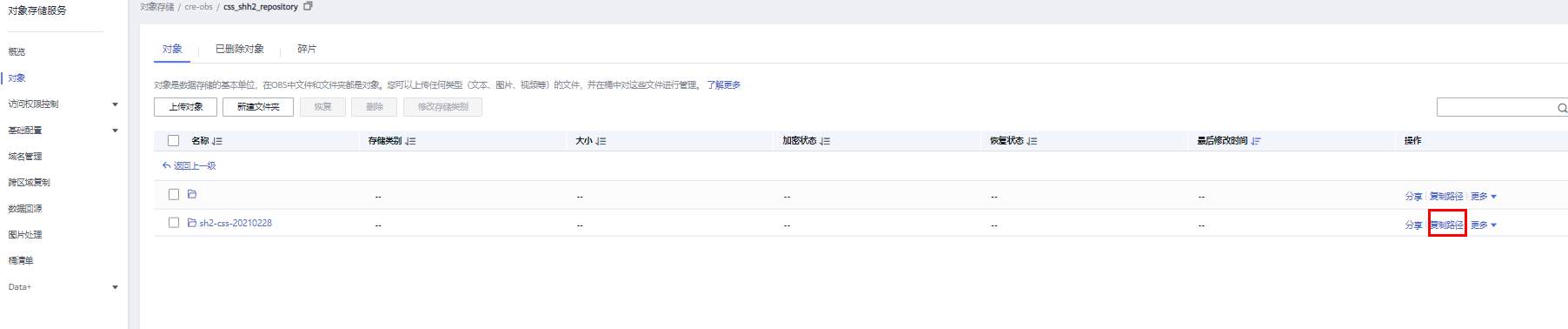
Task: Open 更多 dropdown in unnamed folder row
Action: [1484, 197]
